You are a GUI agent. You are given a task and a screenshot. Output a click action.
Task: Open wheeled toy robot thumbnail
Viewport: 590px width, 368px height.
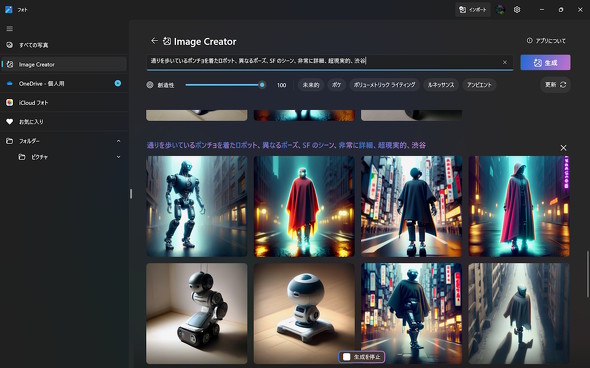click(x=197, y=313)
